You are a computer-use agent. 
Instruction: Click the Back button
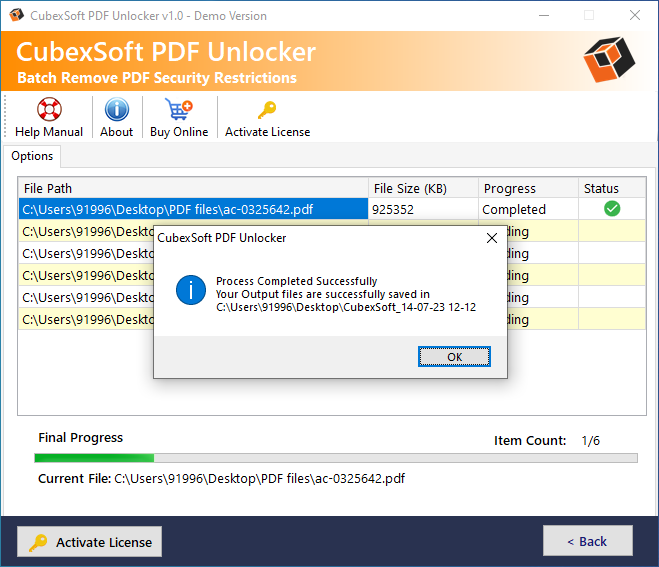coord(587,541)
